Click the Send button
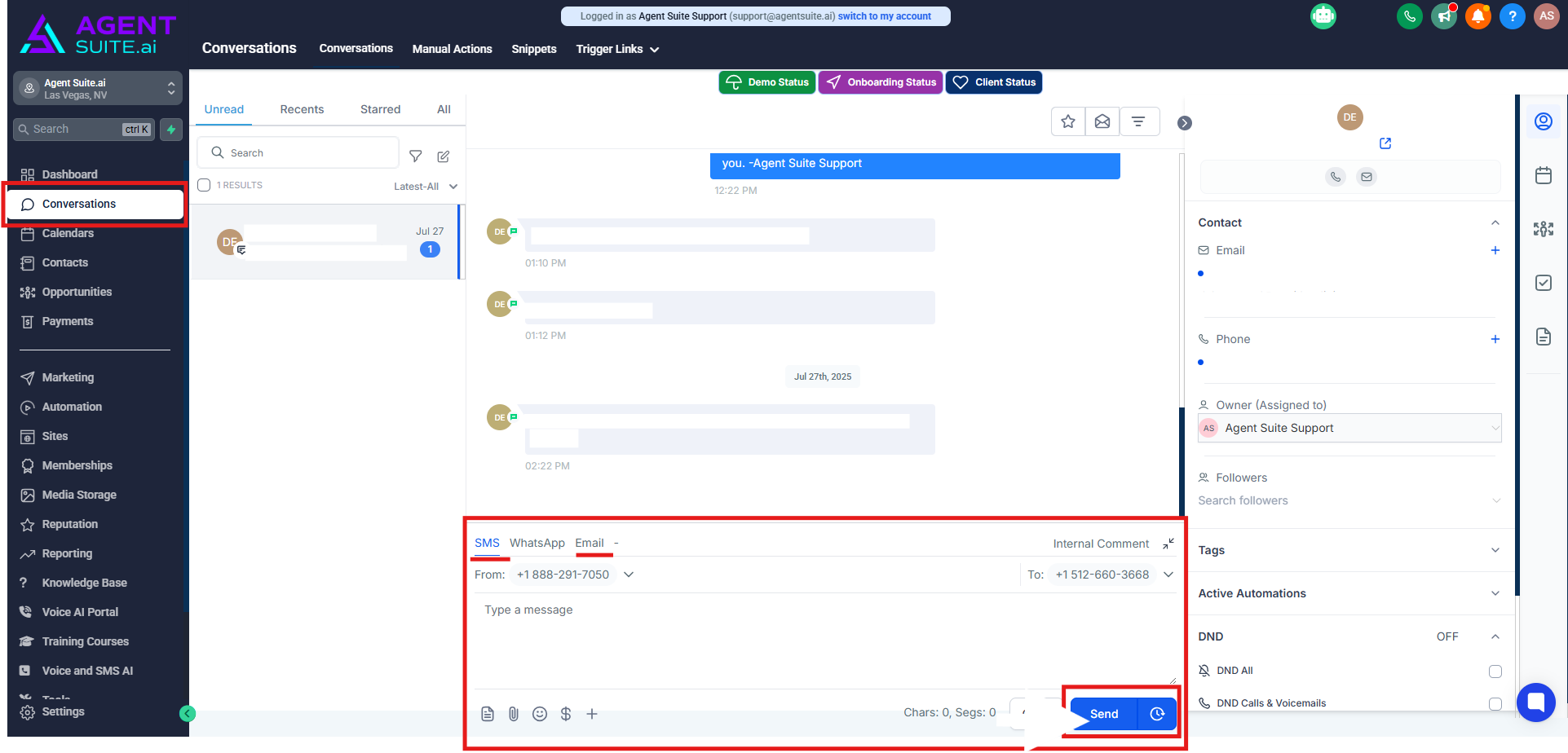 tap(1104, 714)
